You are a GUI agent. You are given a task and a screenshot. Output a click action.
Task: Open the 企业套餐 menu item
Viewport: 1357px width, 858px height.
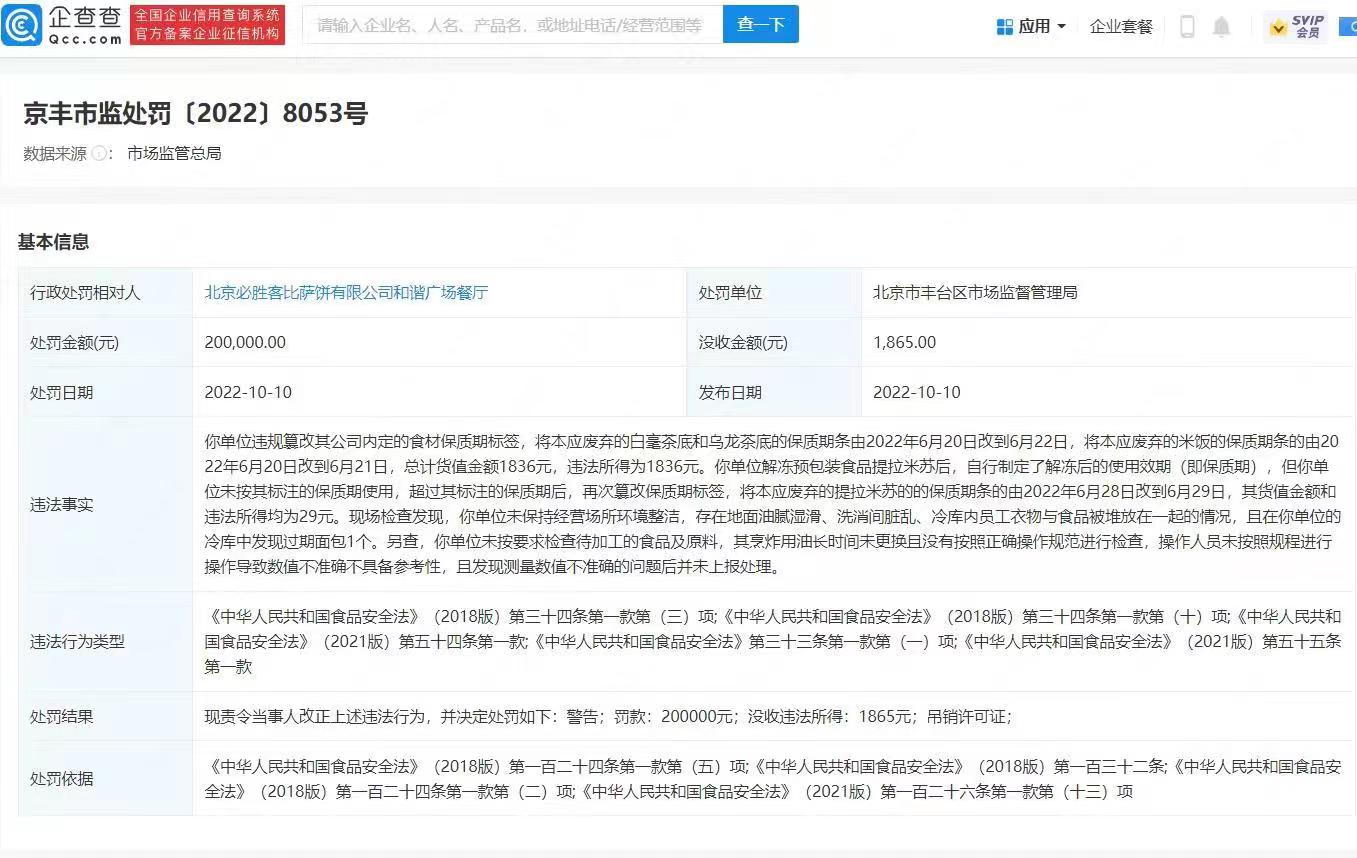click(1121, 27)
